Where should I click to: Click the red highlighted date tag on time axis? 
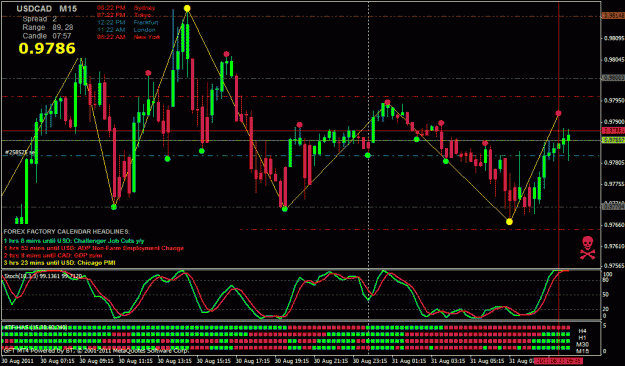[558, 361]
